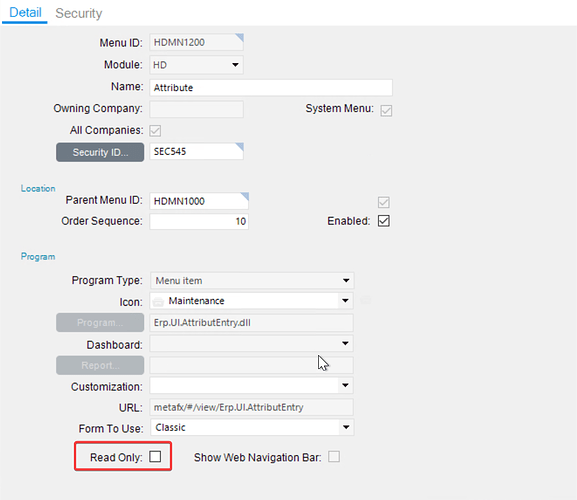
Task: Click the faded icon right of Icon dropdown
Action: [365, 300]
